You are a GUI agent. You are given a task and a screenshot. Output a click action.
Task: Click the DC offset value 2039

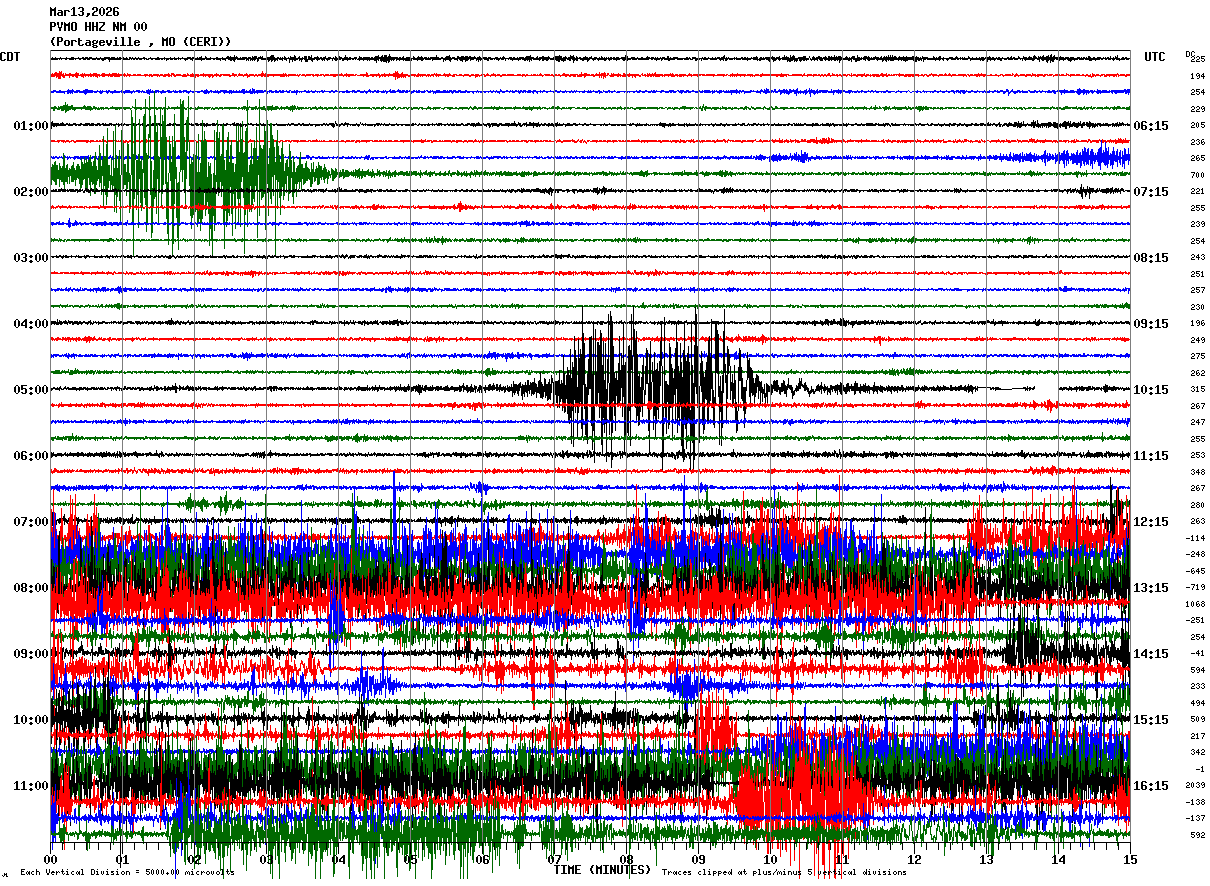pyautogui.click(x=1197, y=786)
